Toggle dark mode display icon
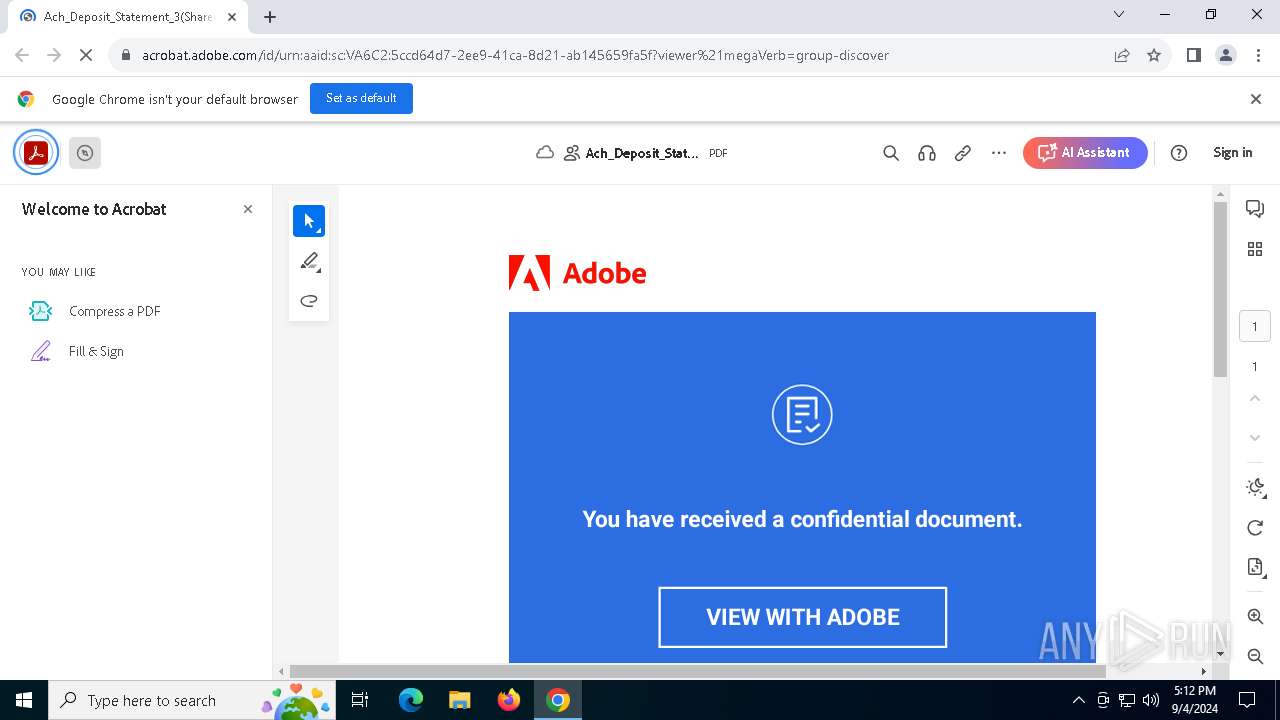The height and width of the screenshot is (720, 1280). 1255,488
